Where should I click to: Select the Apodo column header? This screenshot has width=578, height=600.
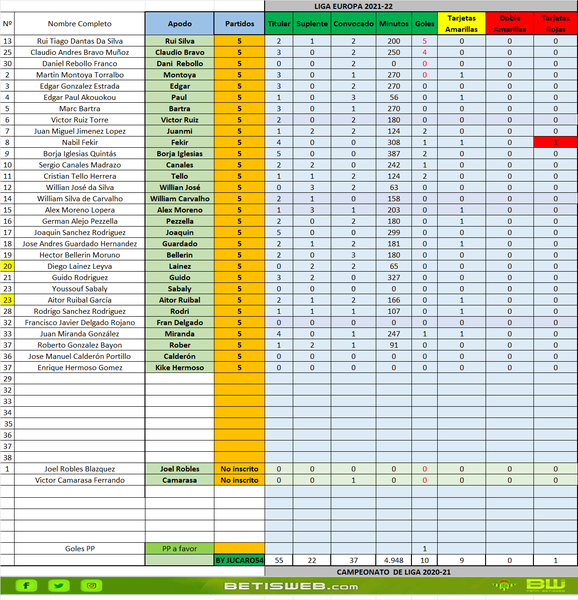click(179, 23)
